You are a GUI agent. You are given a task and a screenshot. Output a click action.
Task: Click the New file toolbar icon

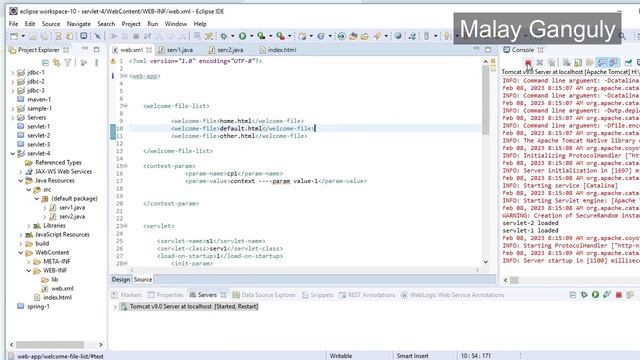coord(14,36)
